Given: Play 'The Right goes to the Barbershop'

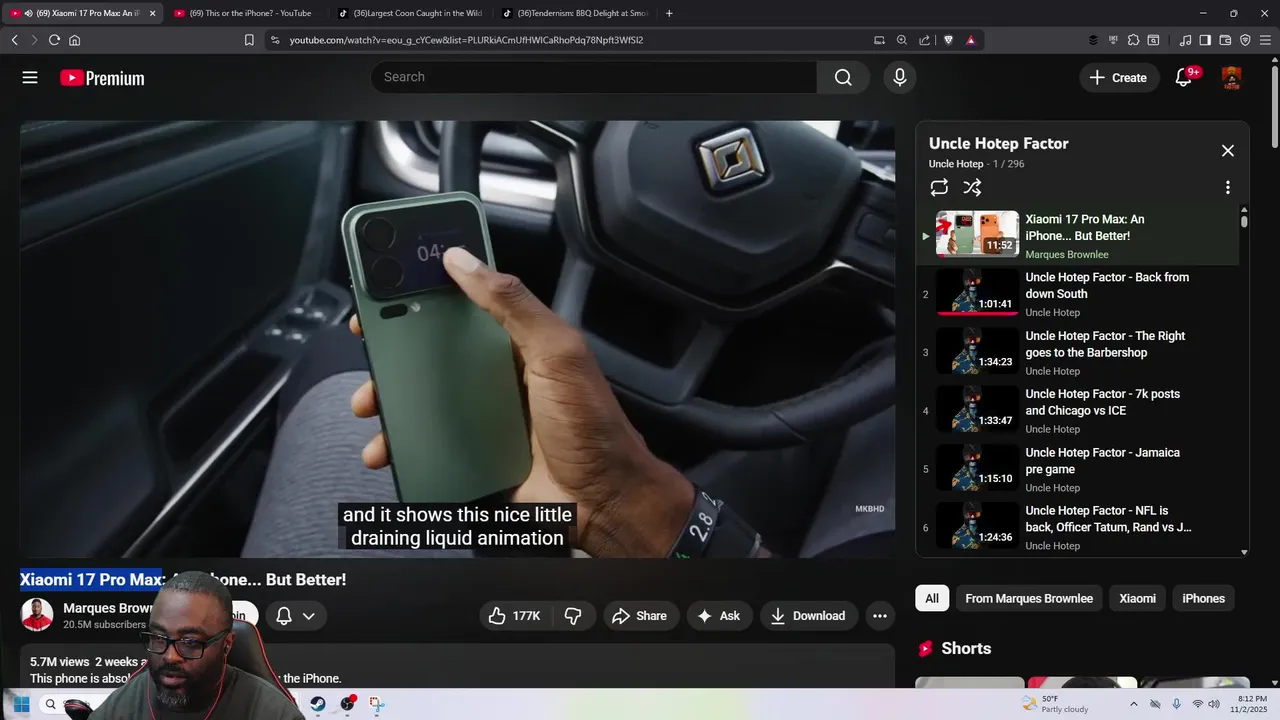Looking at the screenshot, I should pyautogui.click(x=1077, y=352).
